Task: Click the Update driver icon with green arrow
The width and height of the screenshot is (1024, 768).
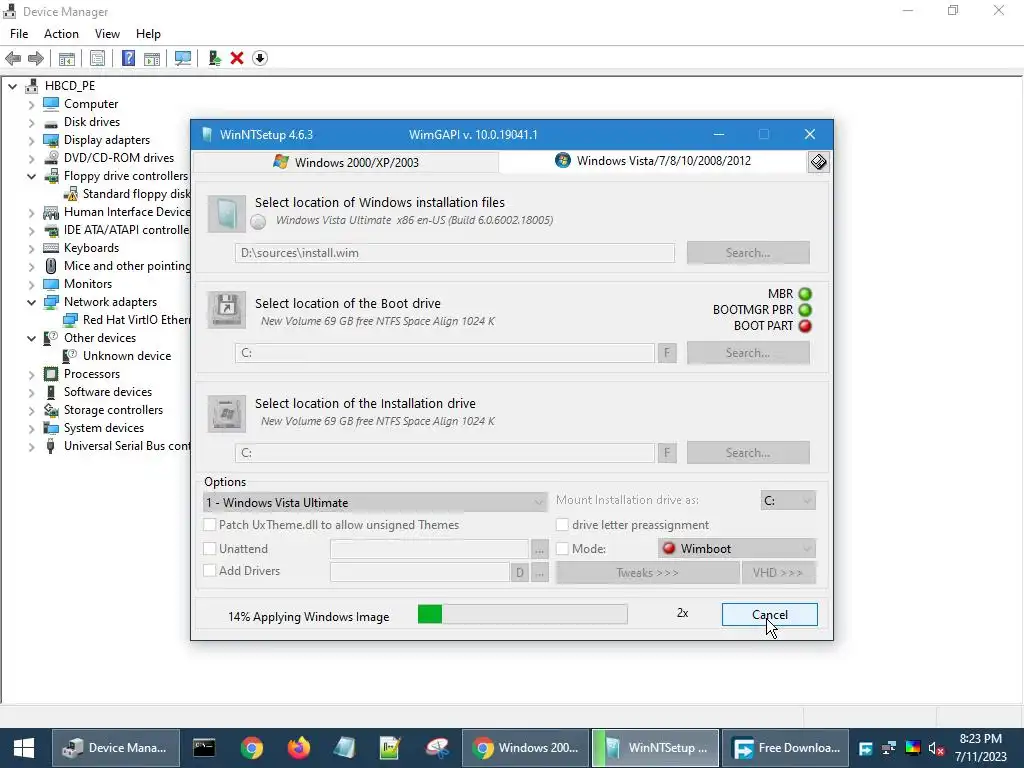Action: 214,58
